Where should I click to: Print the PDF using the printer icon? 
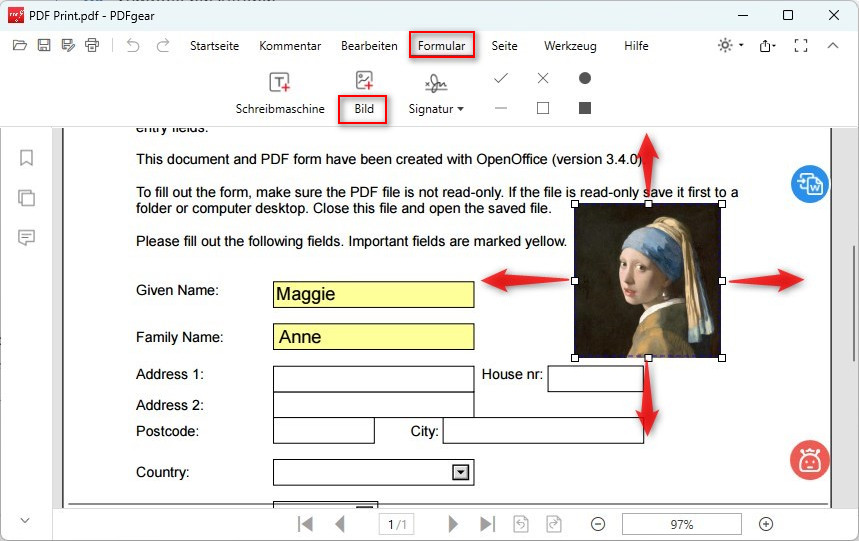(x=92, y=45)
